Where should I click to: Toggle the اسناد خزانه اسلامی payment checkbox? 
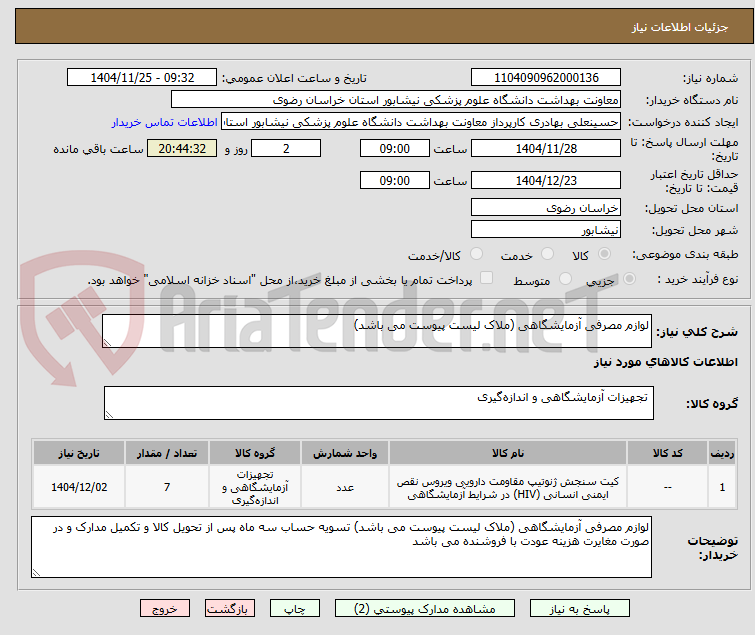486,278
